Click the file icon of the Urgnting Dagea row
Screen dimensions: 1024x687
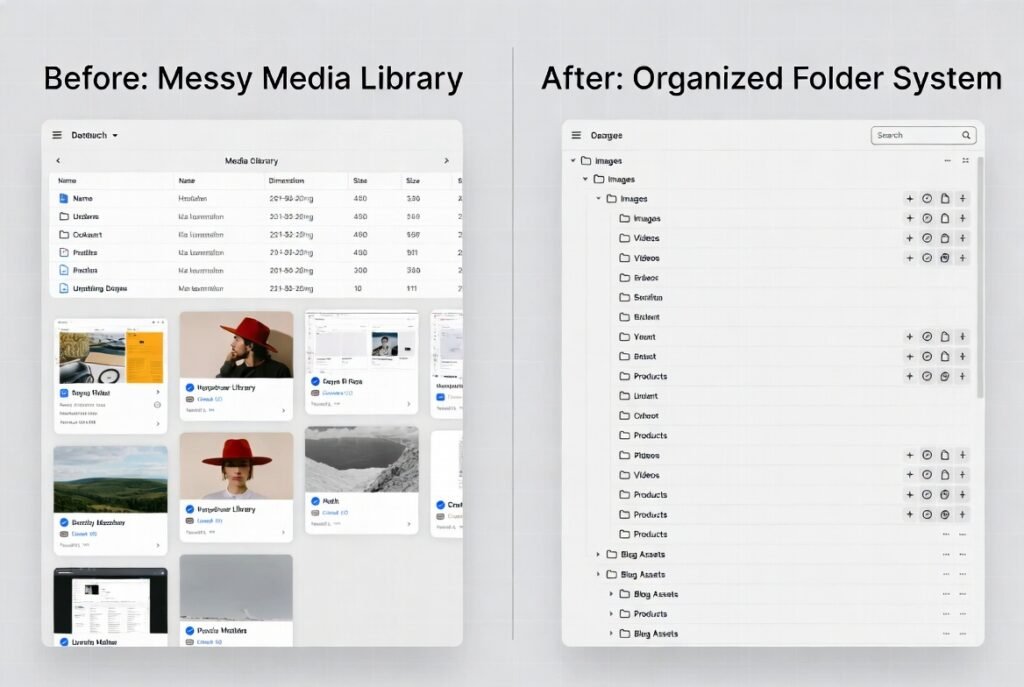[x=64, y=288]
